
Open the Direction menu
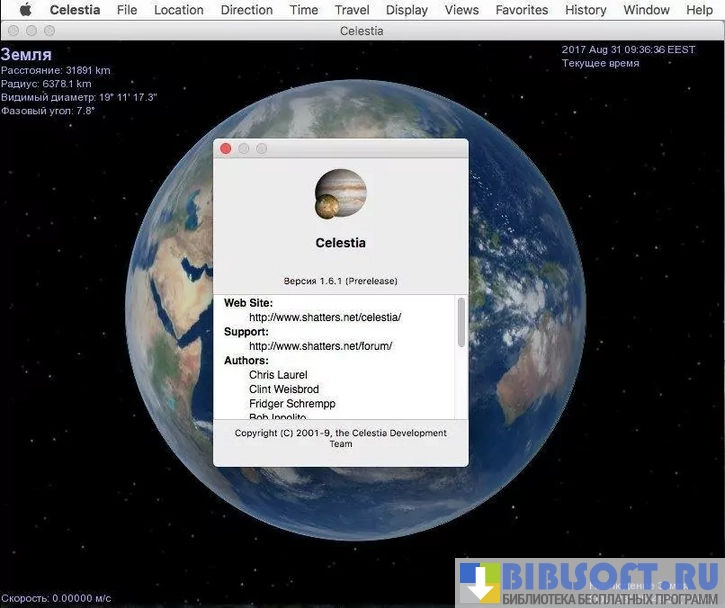pos(246,10)
